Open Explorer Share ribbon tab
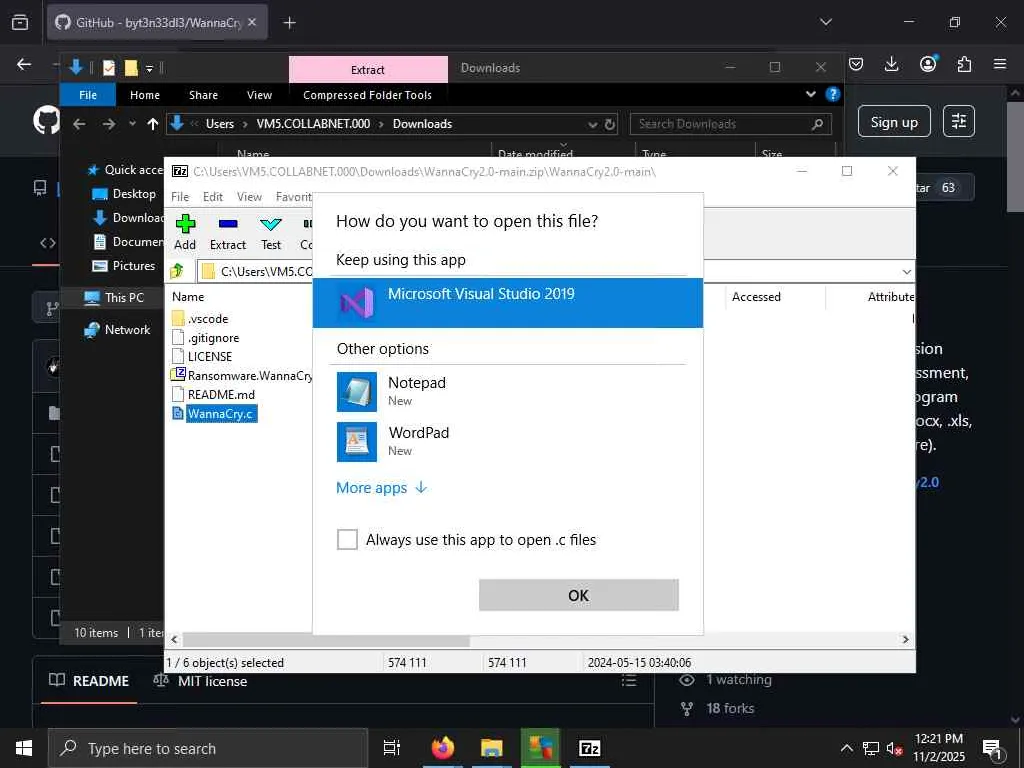Screen dimensions: 1024x768 tap(203, 95)
